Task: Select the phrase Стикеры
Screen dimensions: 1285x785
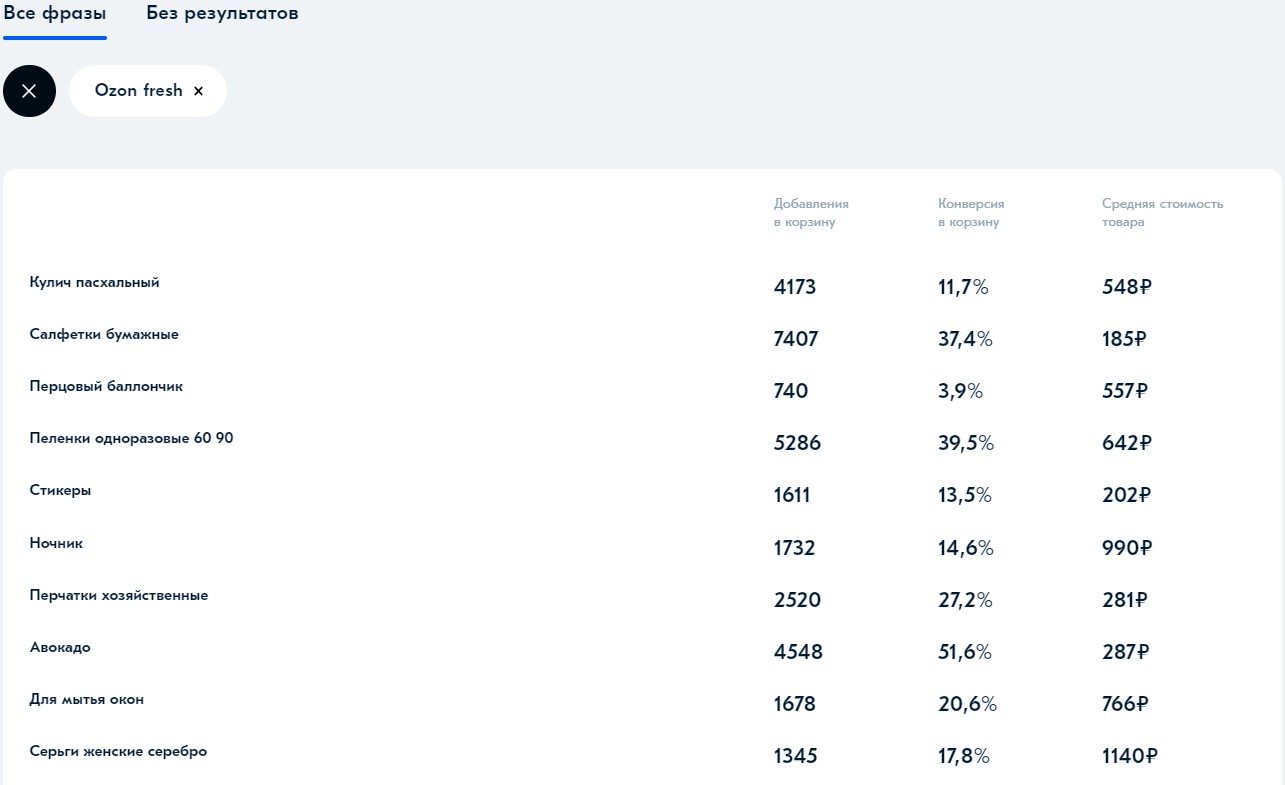Action: click(x=60, y=491)
